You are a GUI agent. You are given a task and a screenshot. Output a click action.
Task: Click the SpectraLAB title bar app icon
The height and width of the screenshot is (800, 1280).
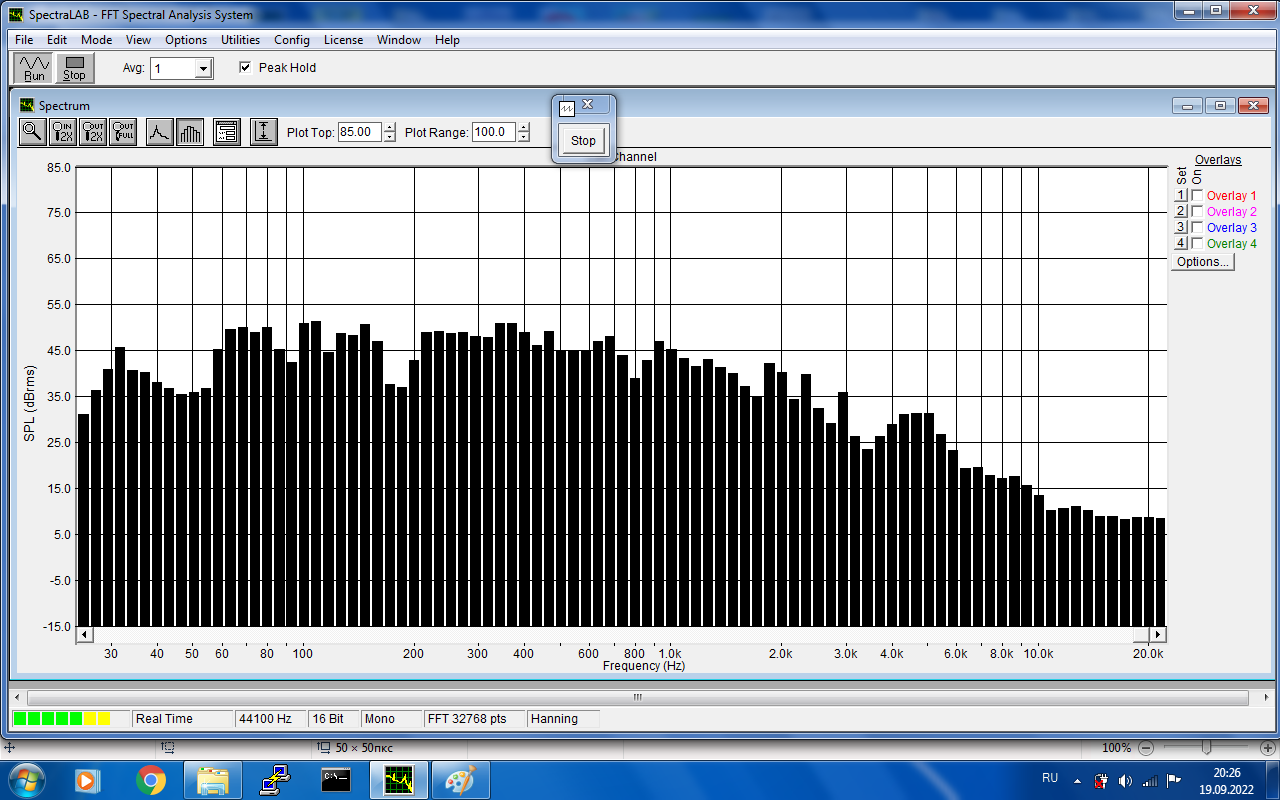tap(15, 15)
